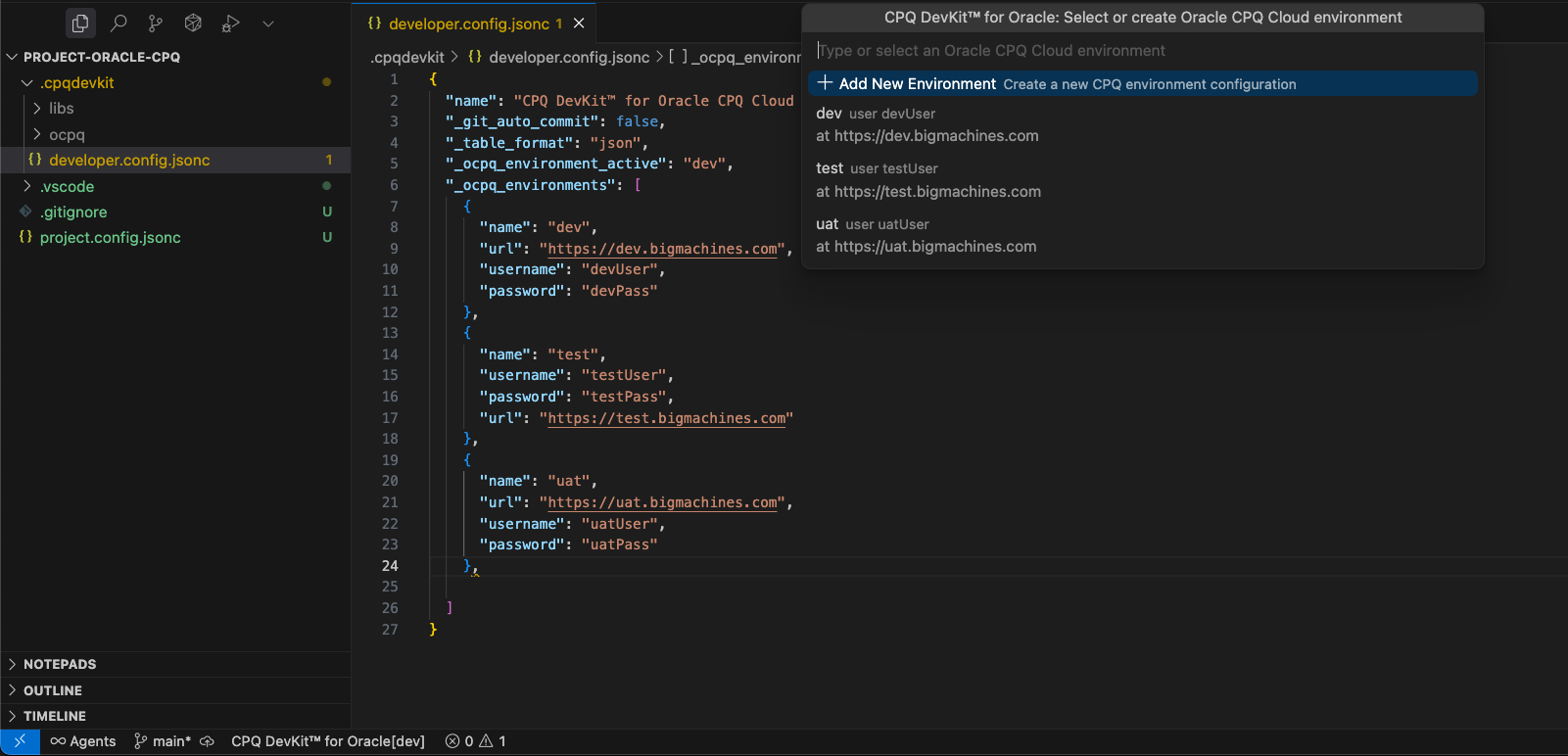Click the "testUser" username value
This screenshot has width=1568, height=756.
[624, 375]
